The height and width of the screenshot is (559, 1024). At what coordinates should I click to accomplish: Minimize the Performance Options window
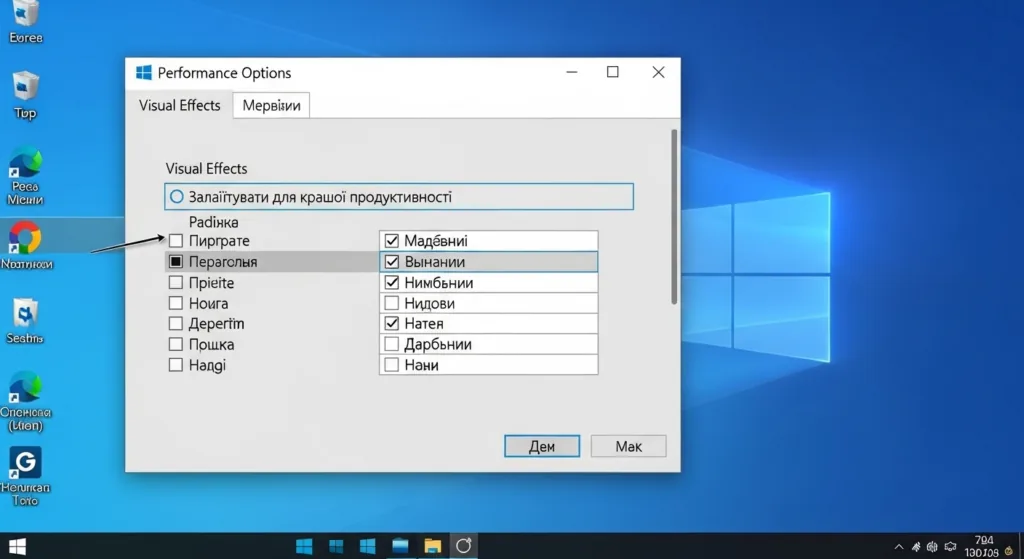coord(572,72)
